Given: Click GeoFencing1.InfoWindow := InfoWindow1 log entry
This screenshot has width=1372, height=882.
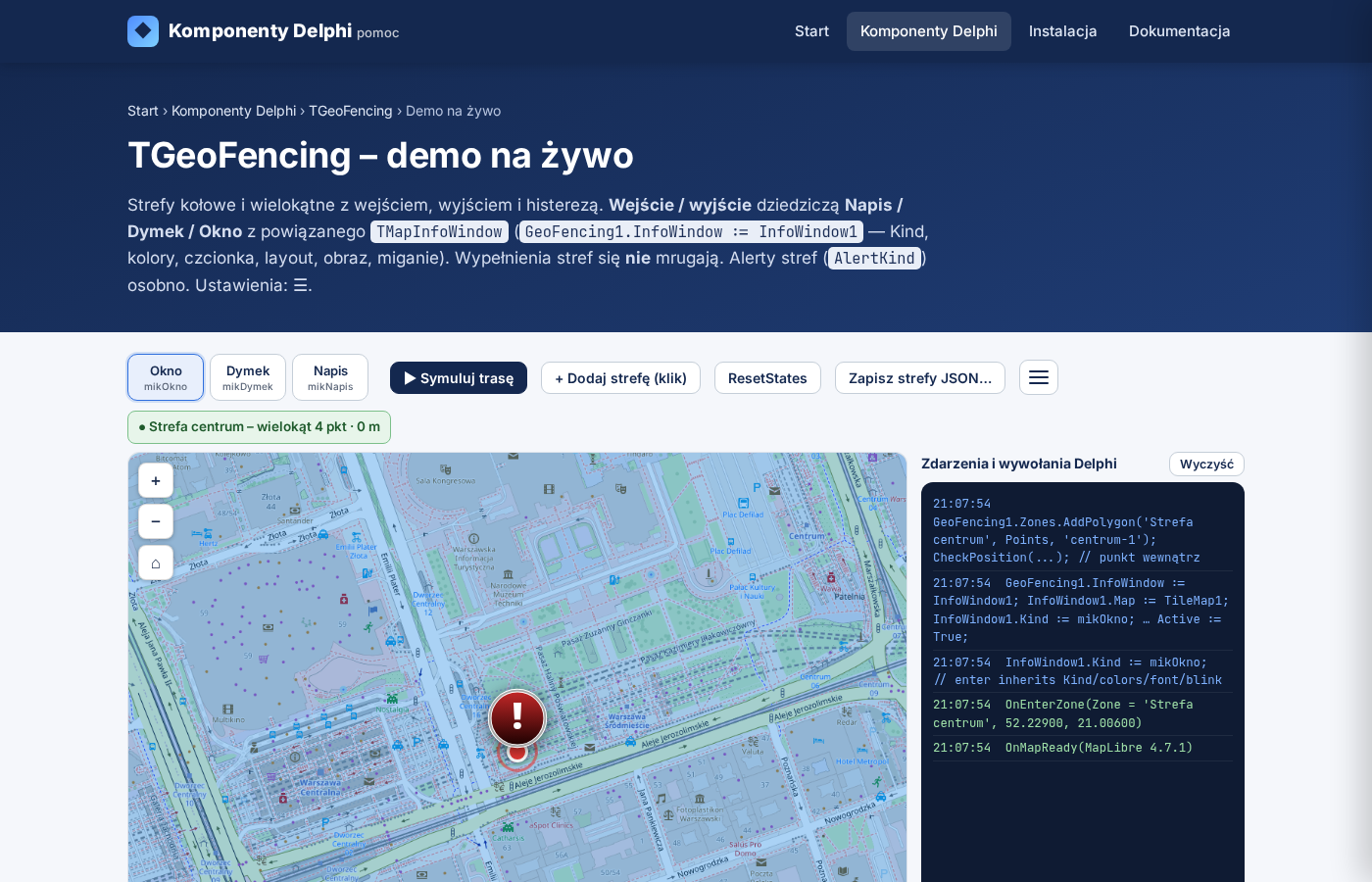Looking at the screenshot, I should [1082, 610].
